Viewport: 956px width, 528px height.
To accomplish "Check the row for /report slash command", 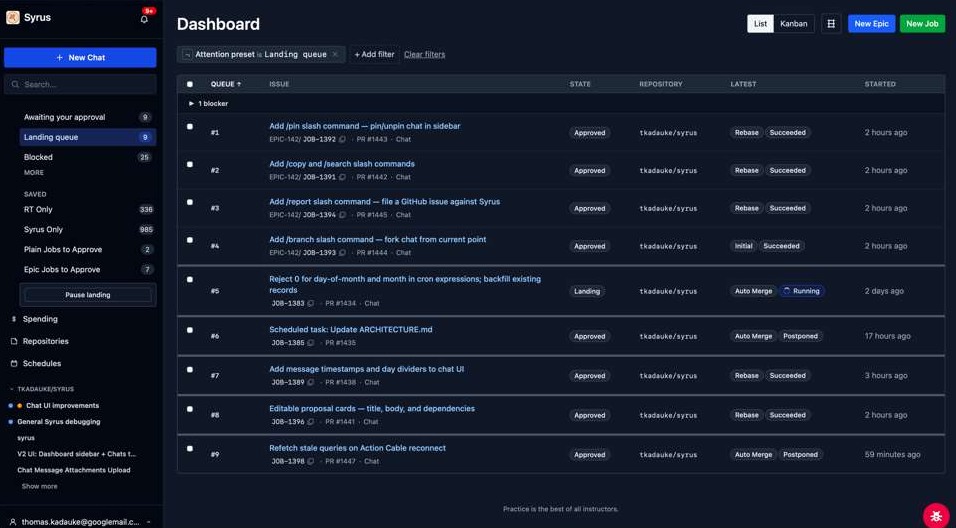I will coord(190,202).
